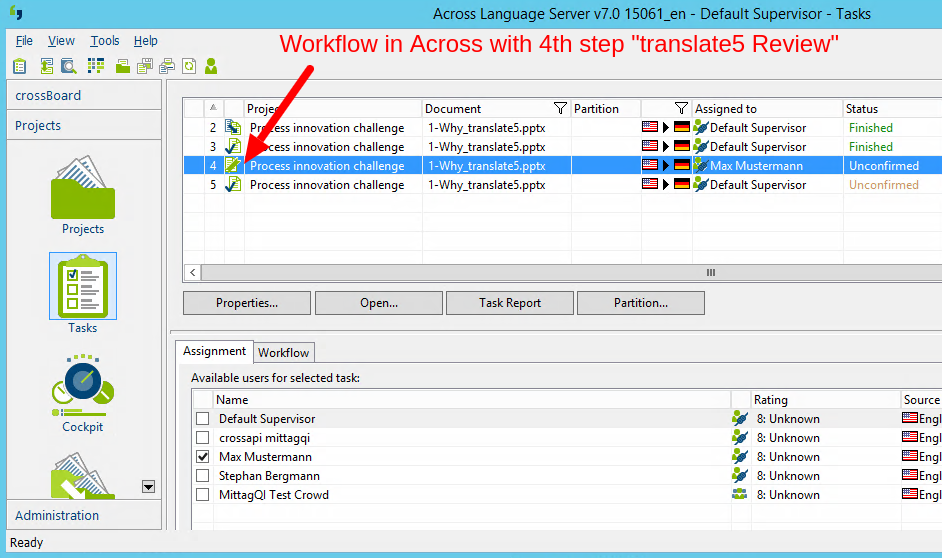Expand the crossBoard sidebar section
942x558 pixels.
pos(84,95)
